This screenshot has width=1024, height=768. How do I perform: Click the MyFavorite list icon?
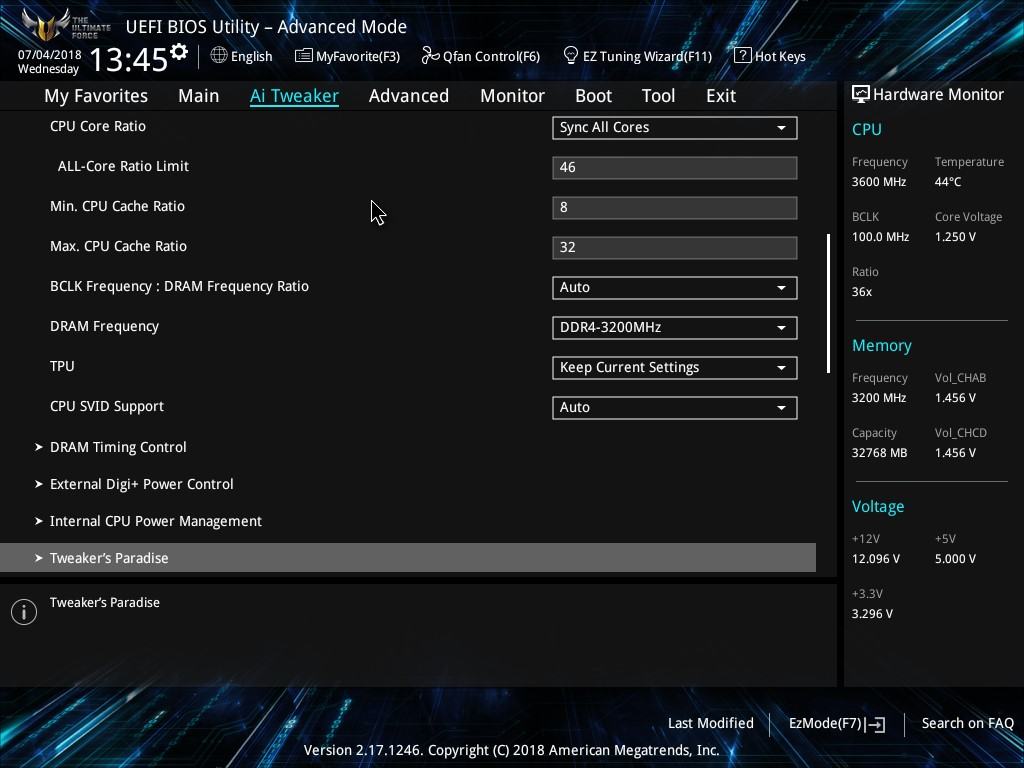click(304, 56)
